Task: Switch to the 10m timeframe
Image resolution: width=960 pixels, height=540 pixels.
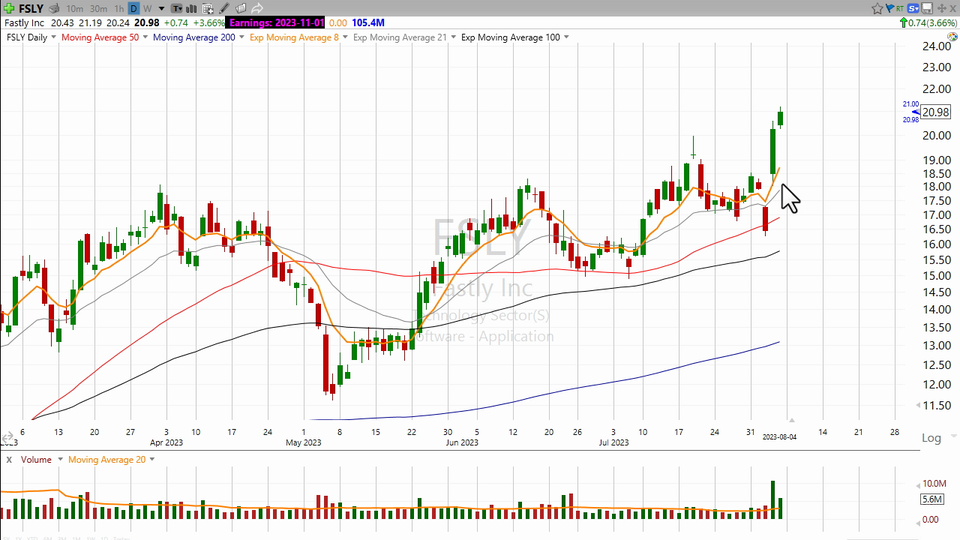Action: [x=75, y=8]
